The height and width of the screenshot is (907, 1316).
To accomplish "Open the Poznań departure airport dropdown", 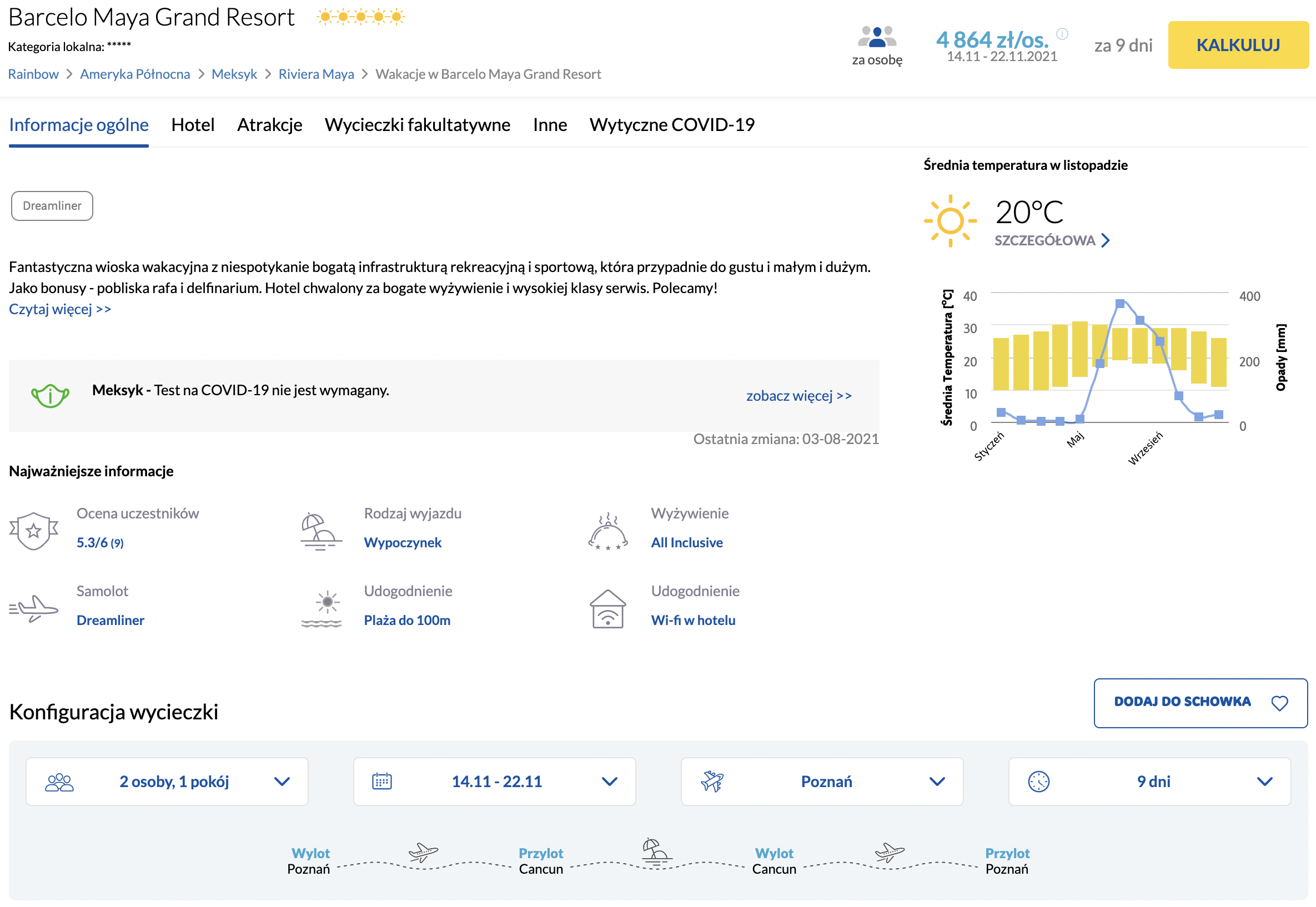I will click(821, 781).
